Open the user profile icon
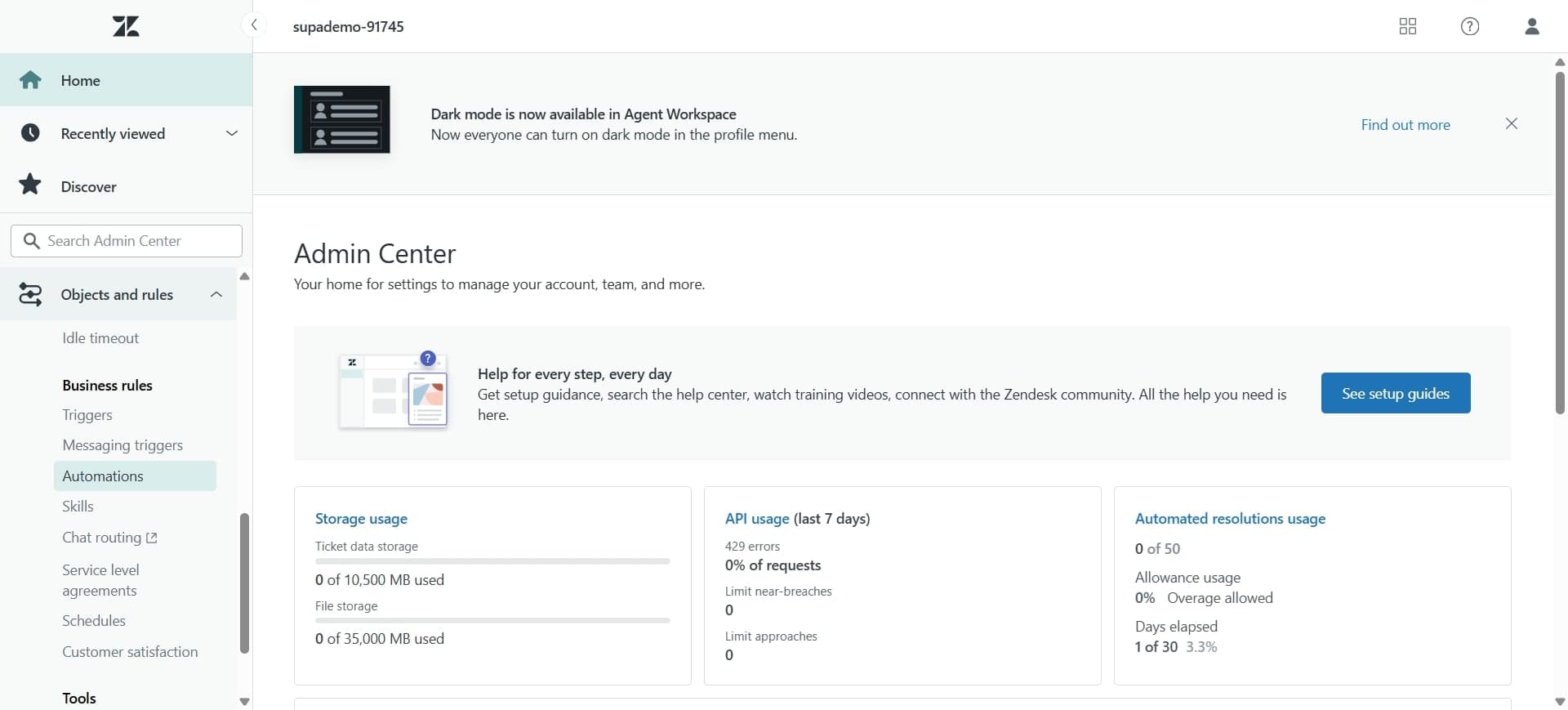The width and height of the screenshot is (1568, 710). pos(1531,26)
